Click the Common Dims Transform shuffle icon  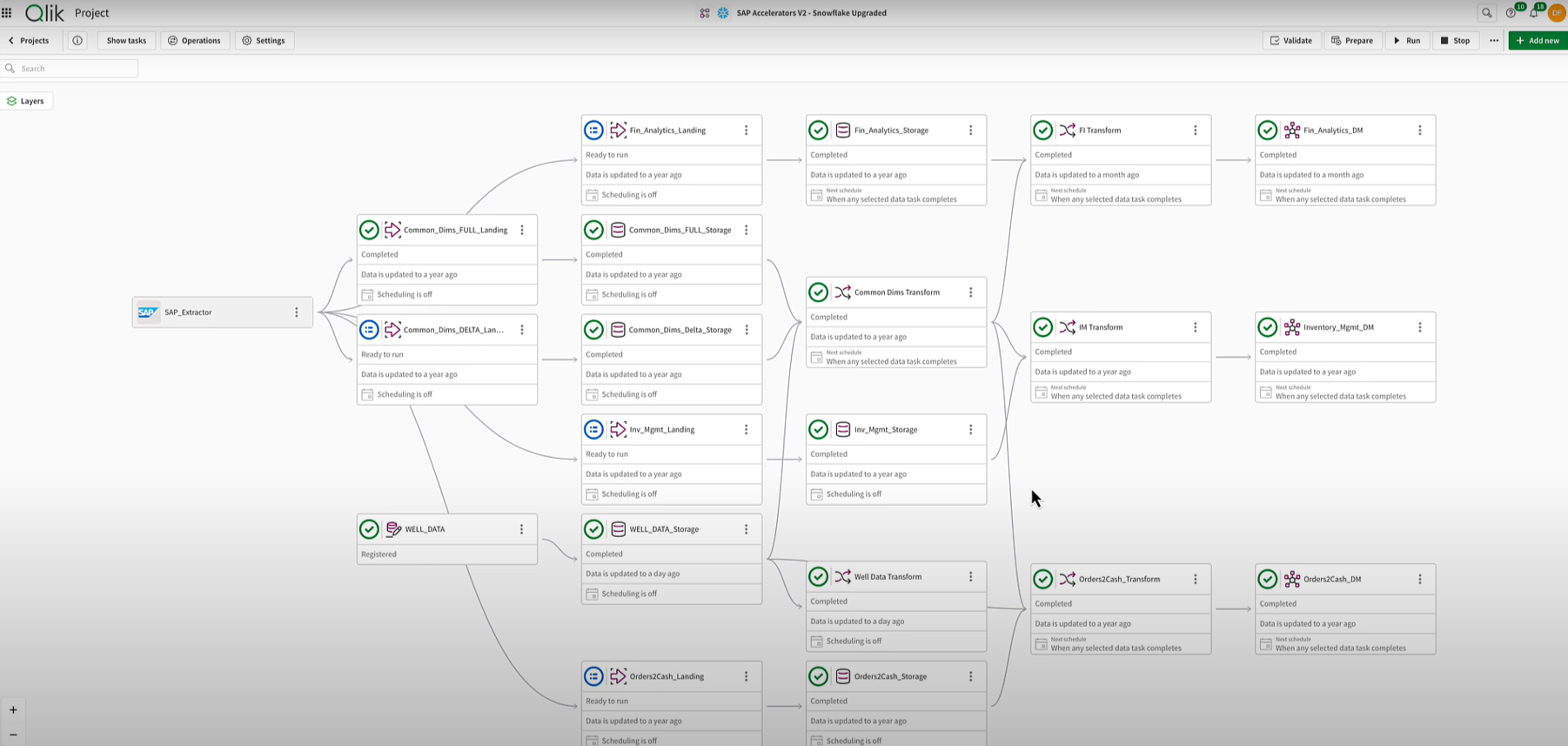click(x=842, y=292)
